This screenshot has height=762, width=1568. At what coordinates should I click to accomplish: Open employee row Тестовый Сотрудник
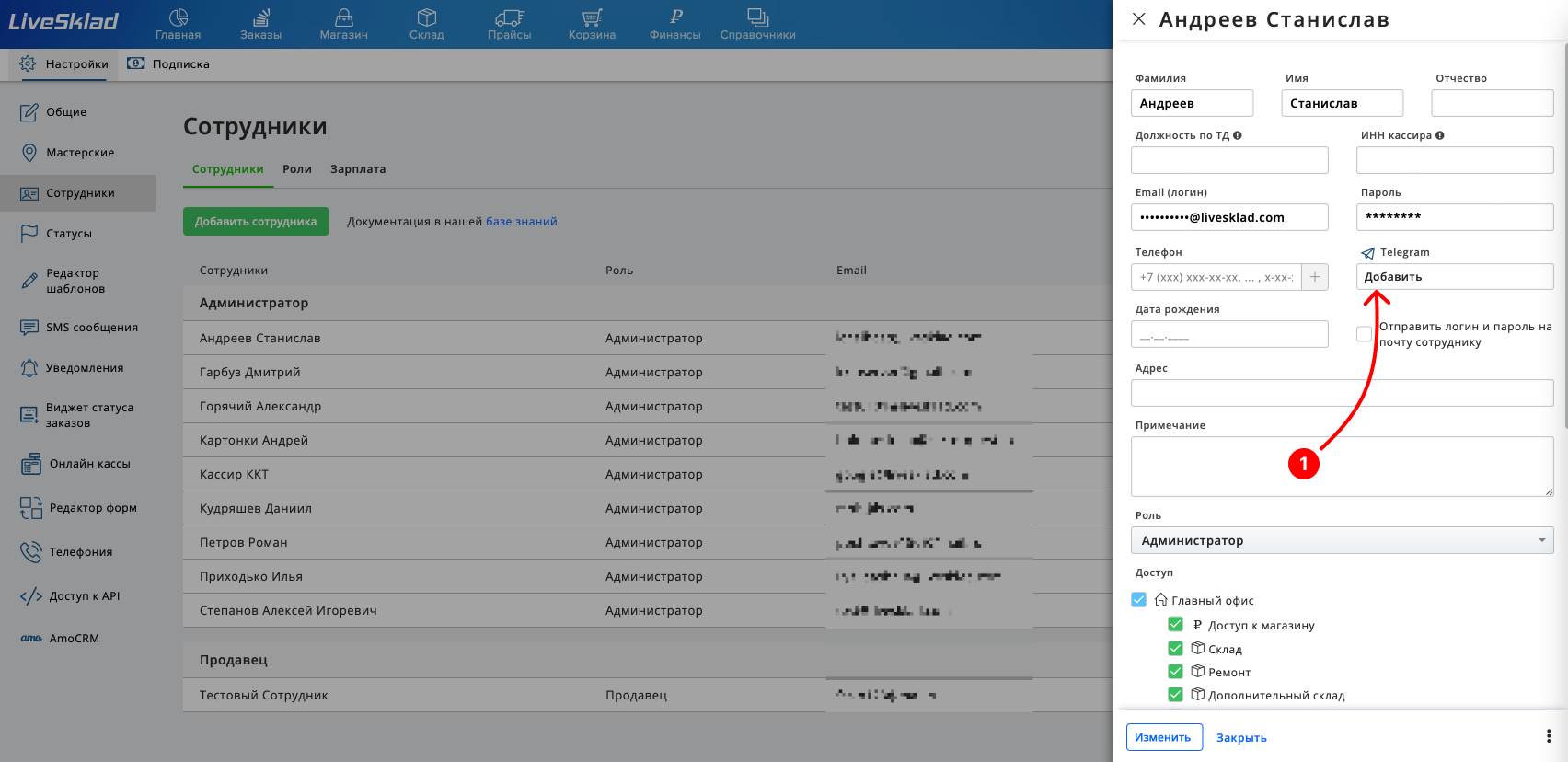coord(648,695)
